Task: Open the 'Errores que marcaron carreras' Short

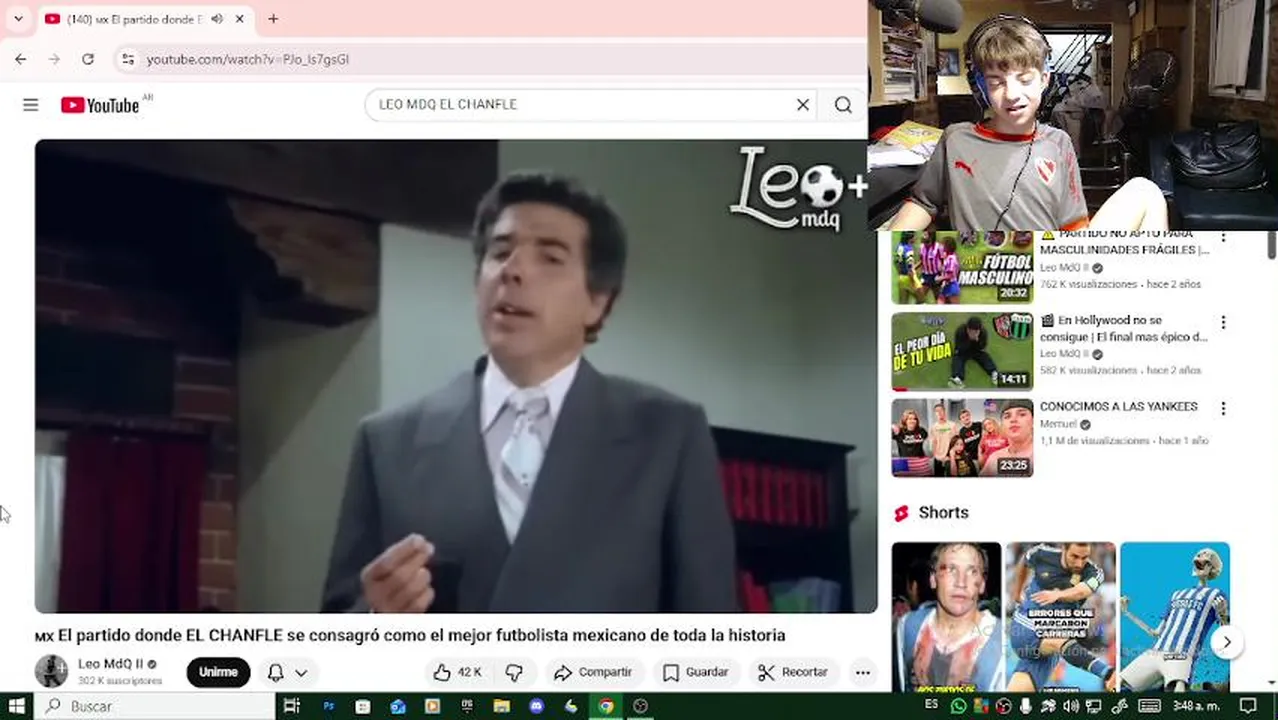Action: click(1060, 616)
